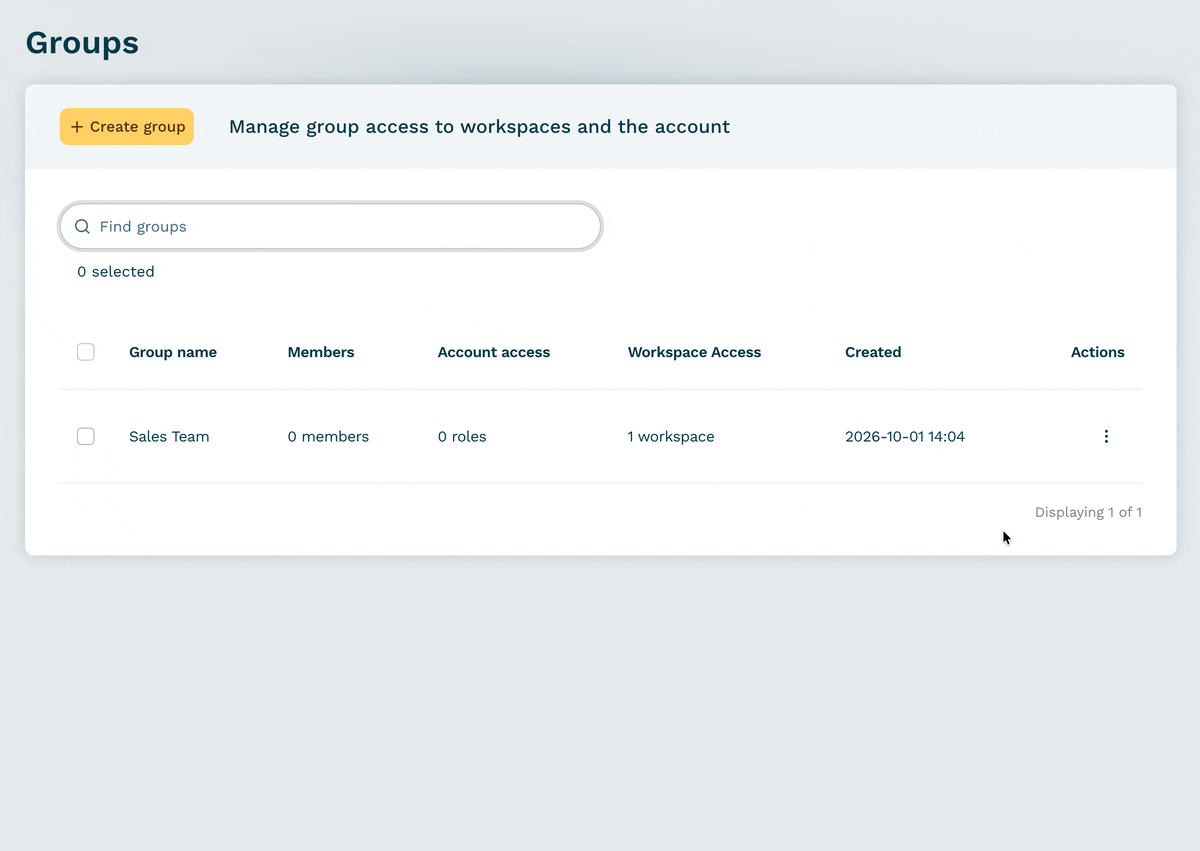Screen dimensions: 1200x851
Task: Click the plus icon on Create group
Action: pos(77,127)
